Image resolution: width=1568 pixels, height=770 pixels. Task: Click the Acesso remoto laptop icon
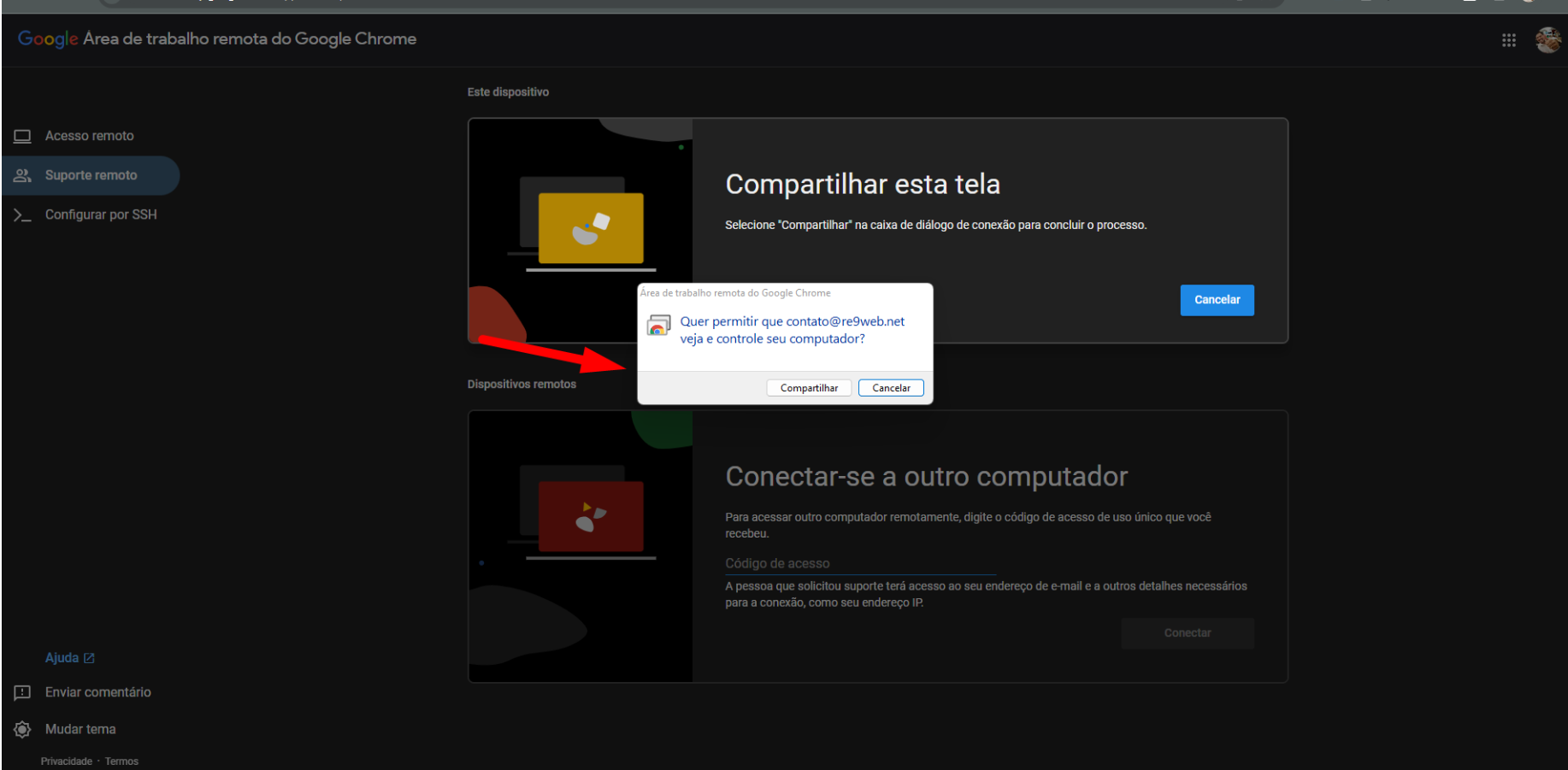tap(22, 136)
